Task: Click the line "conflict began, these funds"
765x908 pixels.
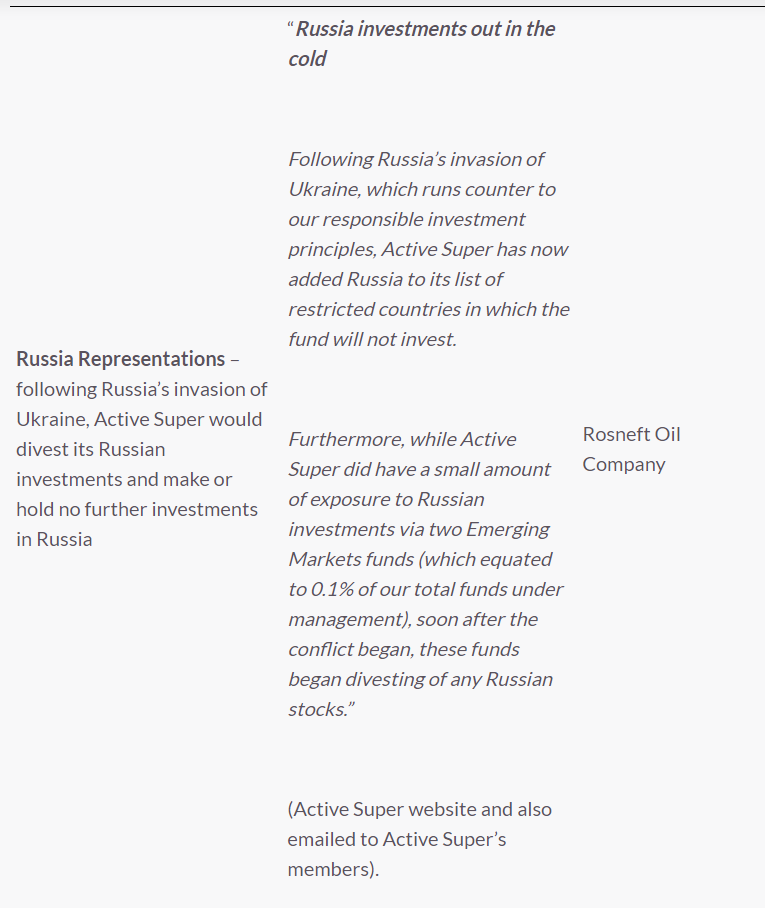Action: pyautogui.click(x=404, y=649)
